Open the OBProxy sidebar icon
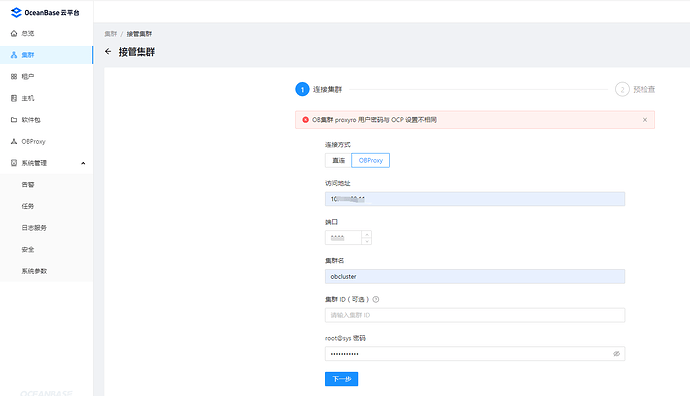Screen dimensions: 690x396 click(x=14, y=141)
